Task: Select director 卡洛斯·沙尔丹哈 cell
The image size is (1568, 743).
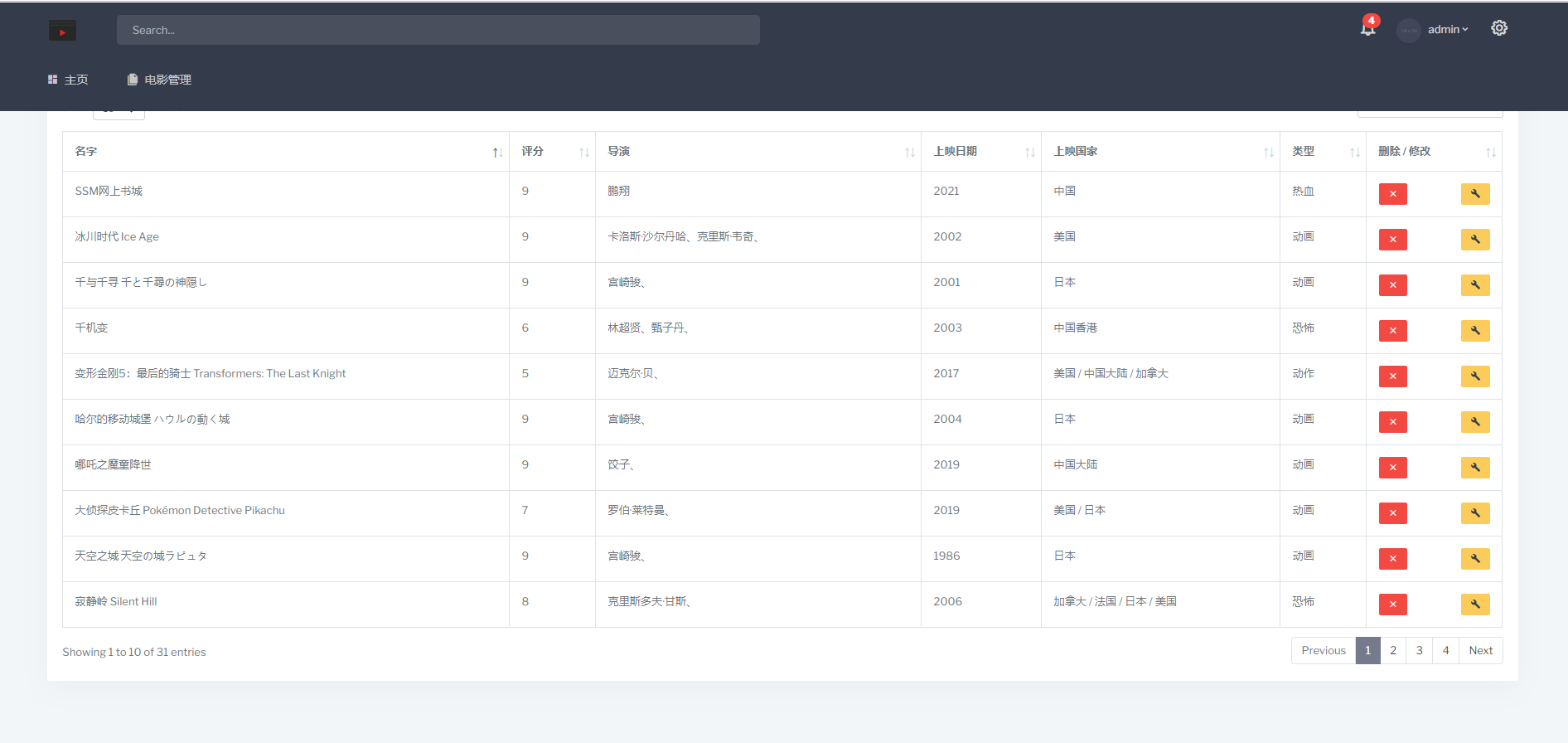Action: [758, 240]
